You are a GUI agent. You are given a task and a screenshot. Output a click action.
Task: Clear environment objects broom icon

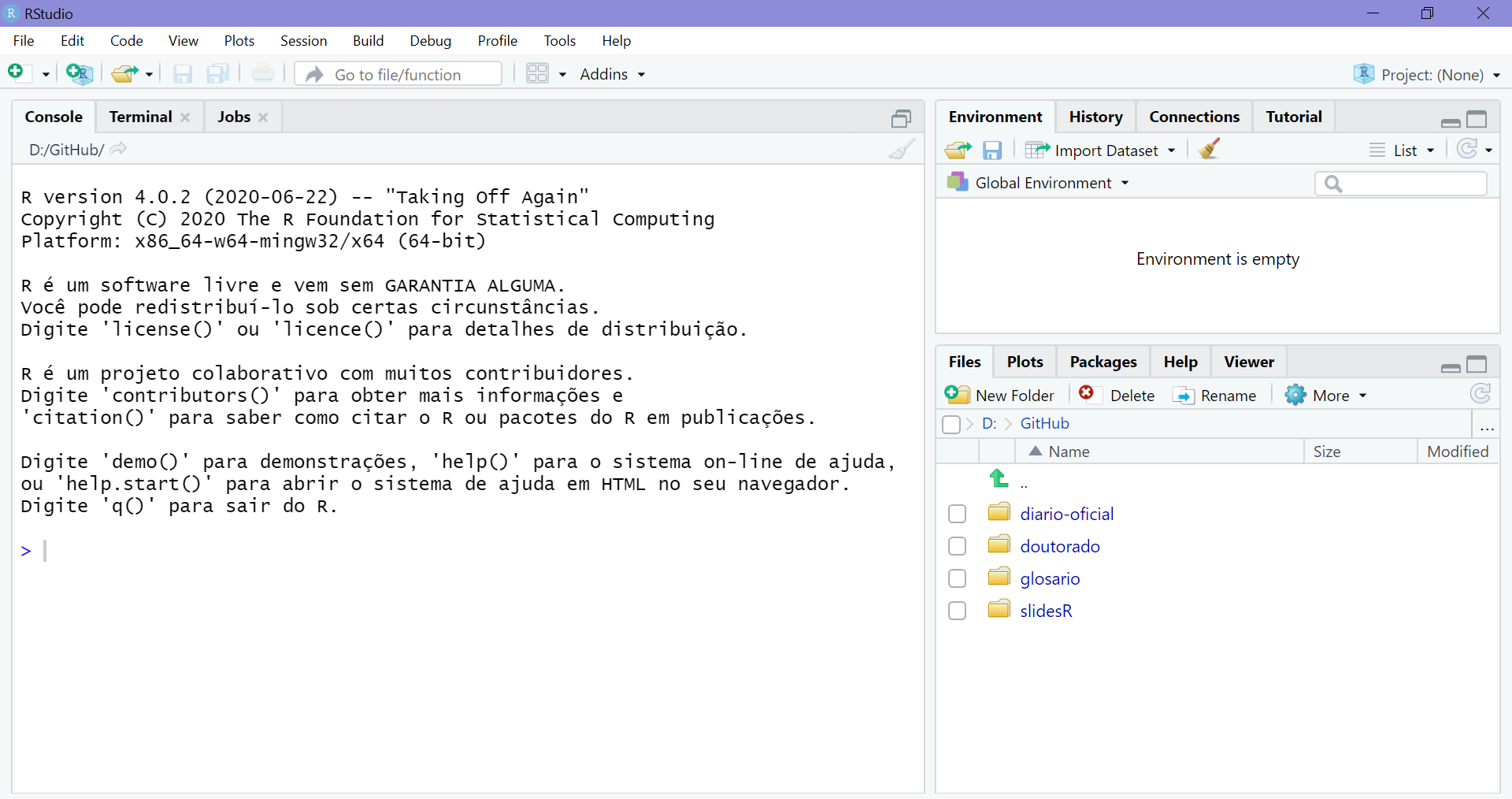(1209, 148)
